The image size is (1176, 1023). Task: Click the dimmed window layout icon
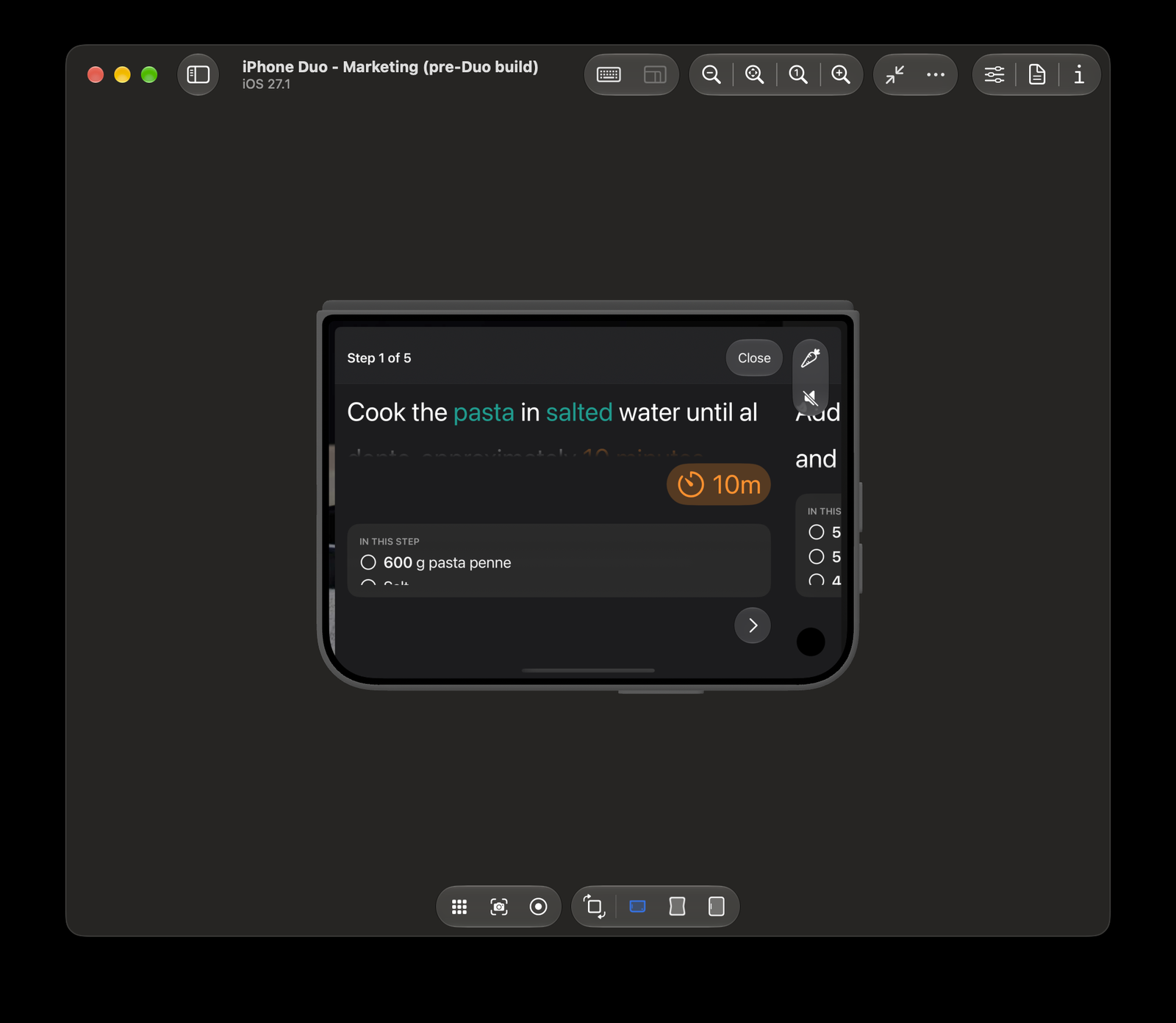654,74
